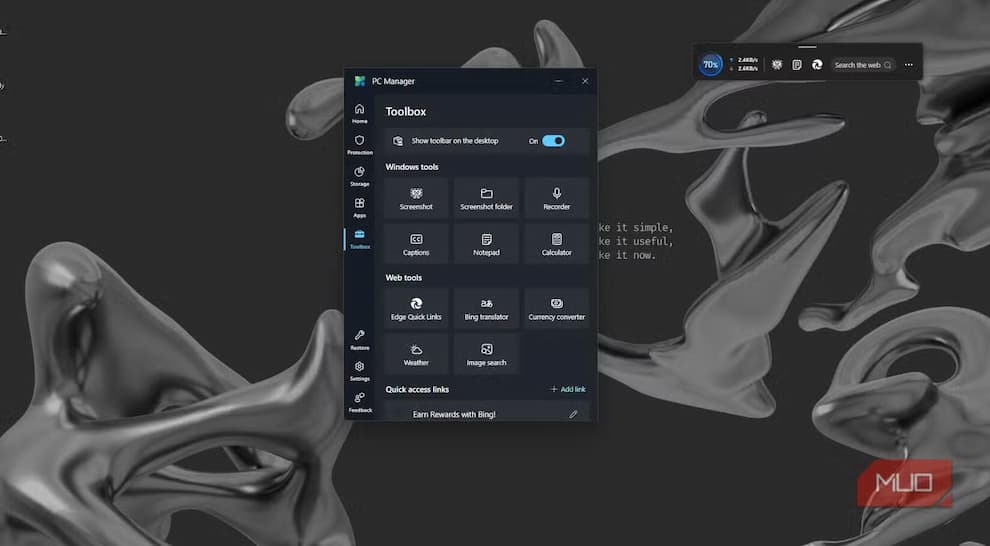Open the Home section in sidebar

(359, 113)
